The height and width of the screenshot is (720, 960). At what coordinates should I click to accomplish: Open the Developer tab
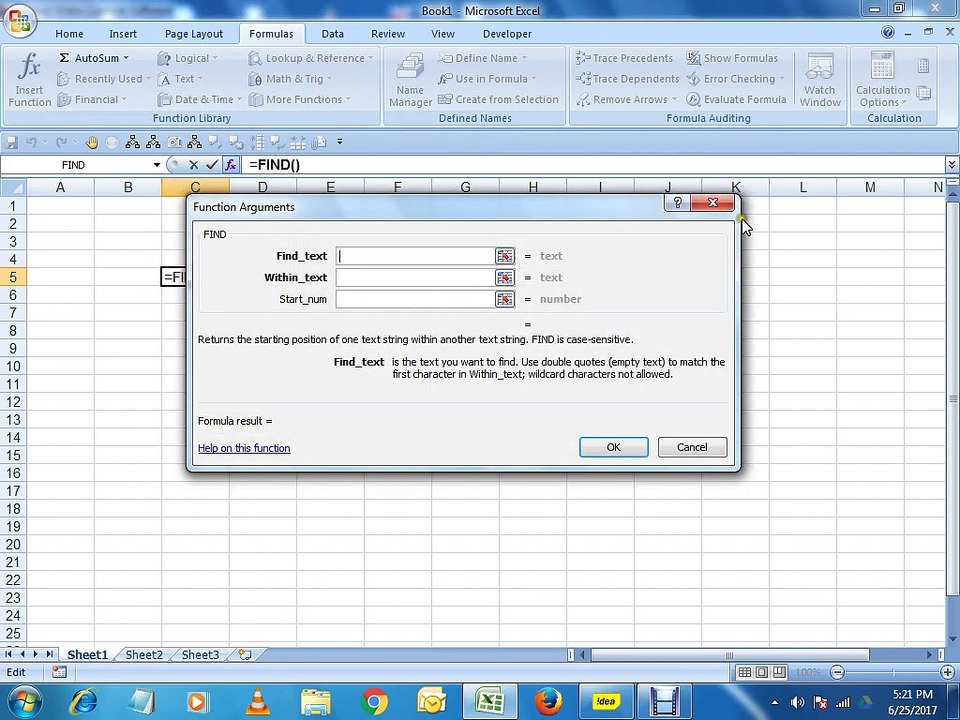coord(507,34)
